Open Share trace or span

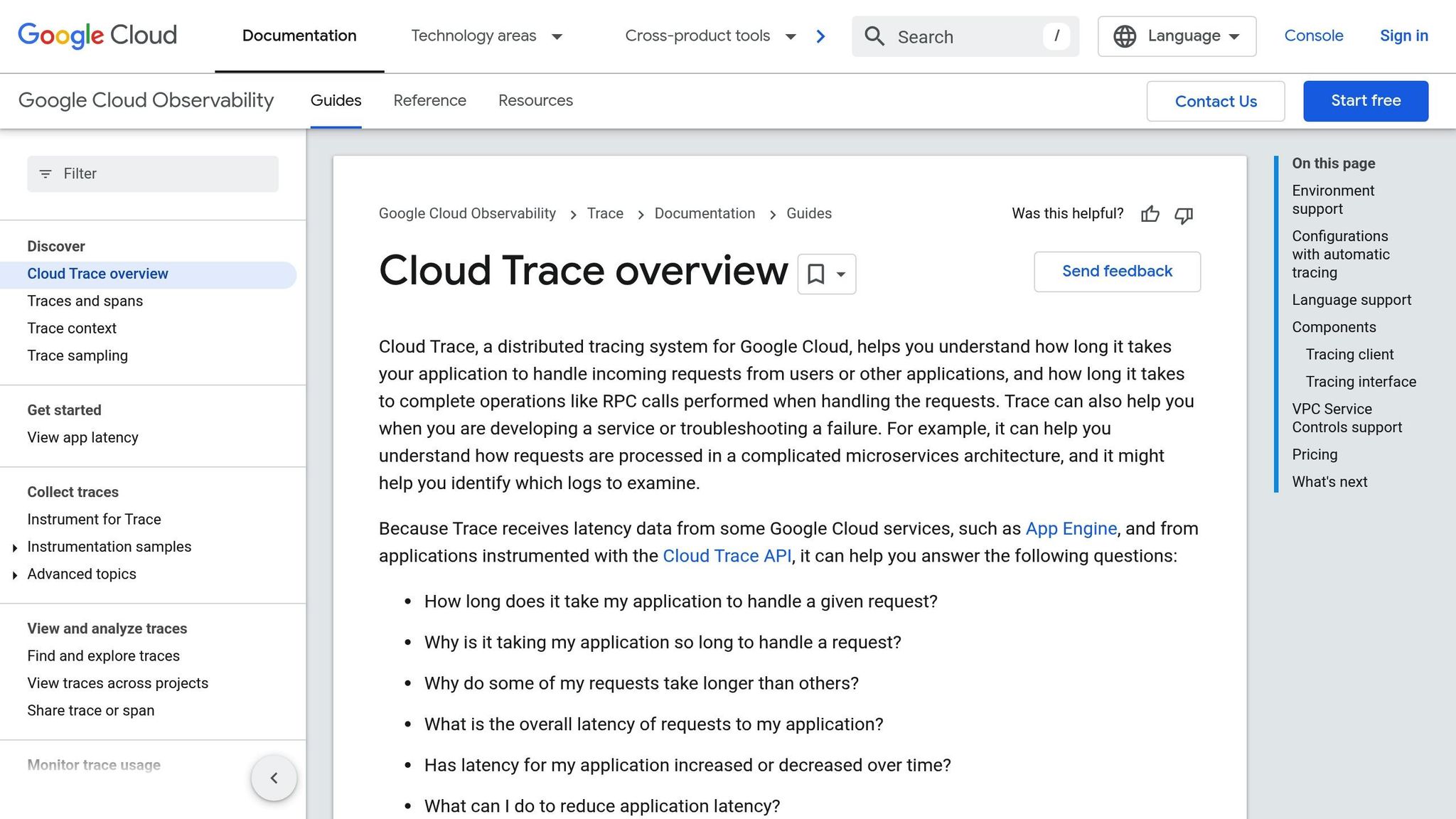point(90,711)
